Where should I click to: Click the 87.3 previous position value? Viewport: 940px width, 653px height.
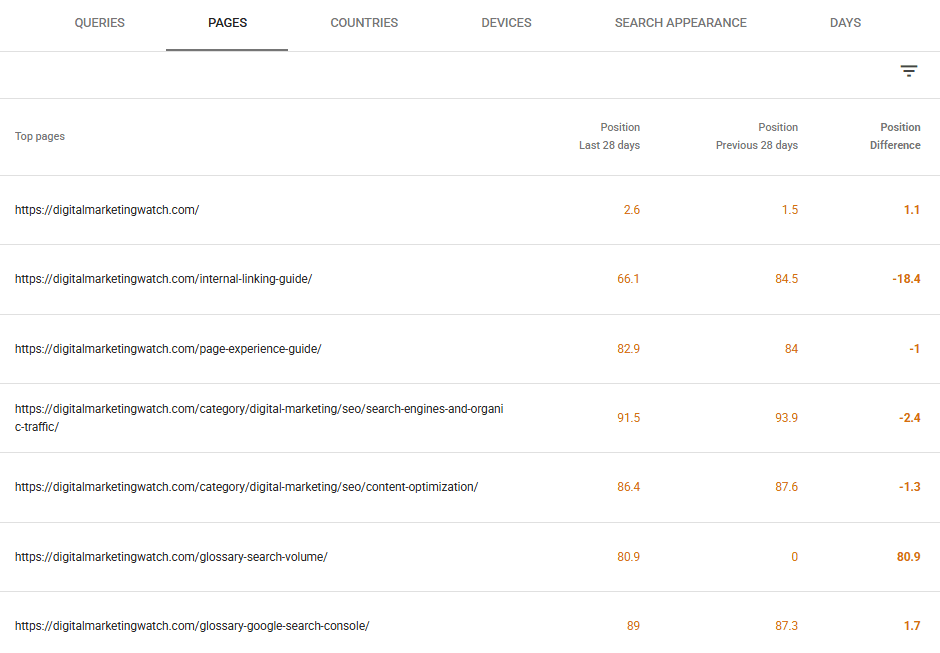click(x=786, y=626)
